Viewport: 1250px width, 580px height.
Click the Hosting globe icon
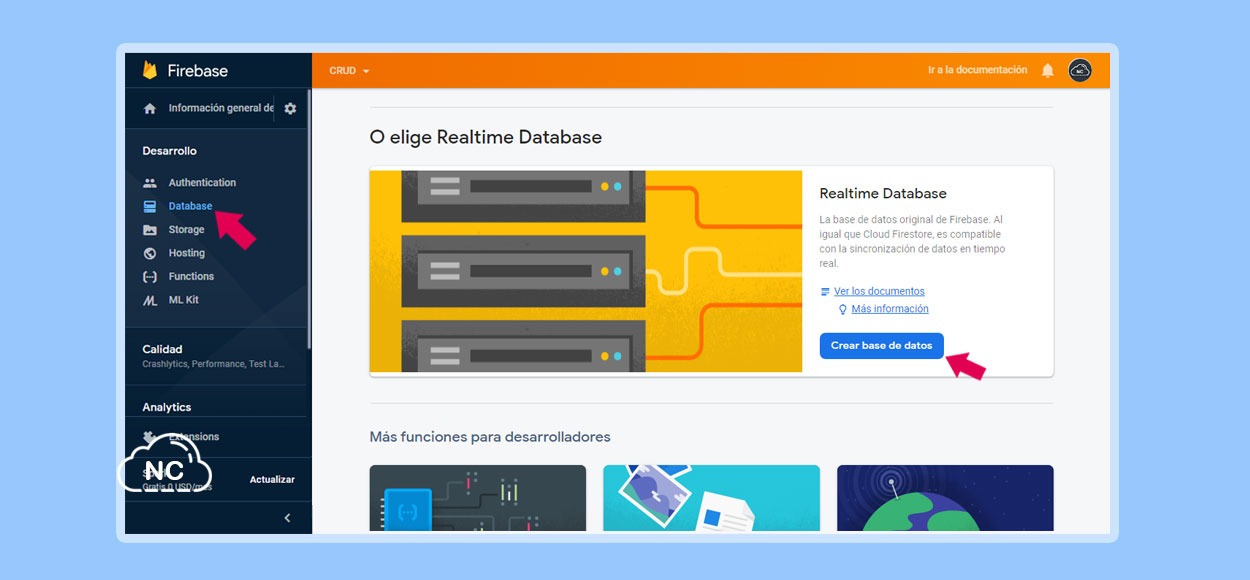[150, 253]
